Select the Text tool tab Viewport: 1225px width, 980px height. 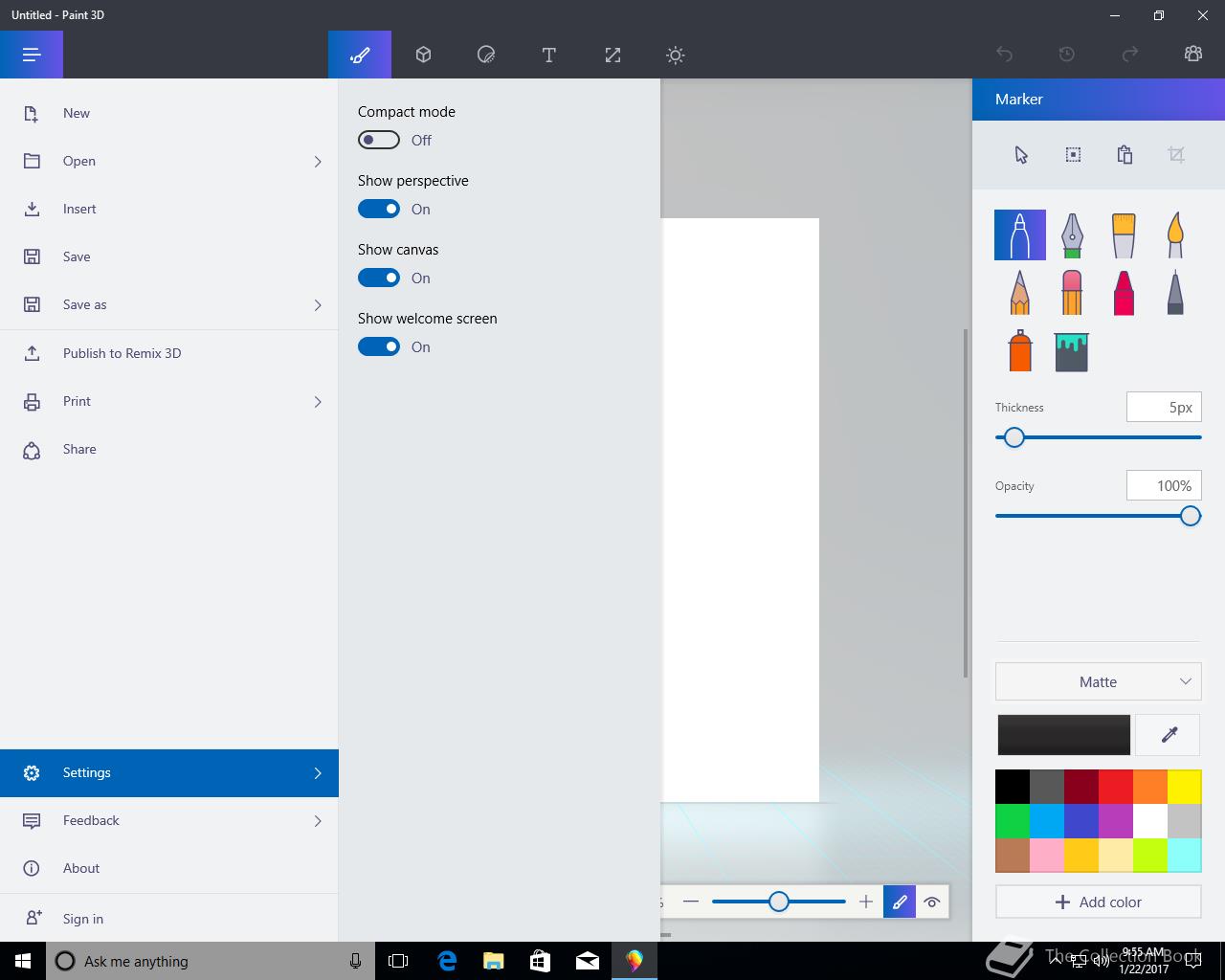[549, 55]
